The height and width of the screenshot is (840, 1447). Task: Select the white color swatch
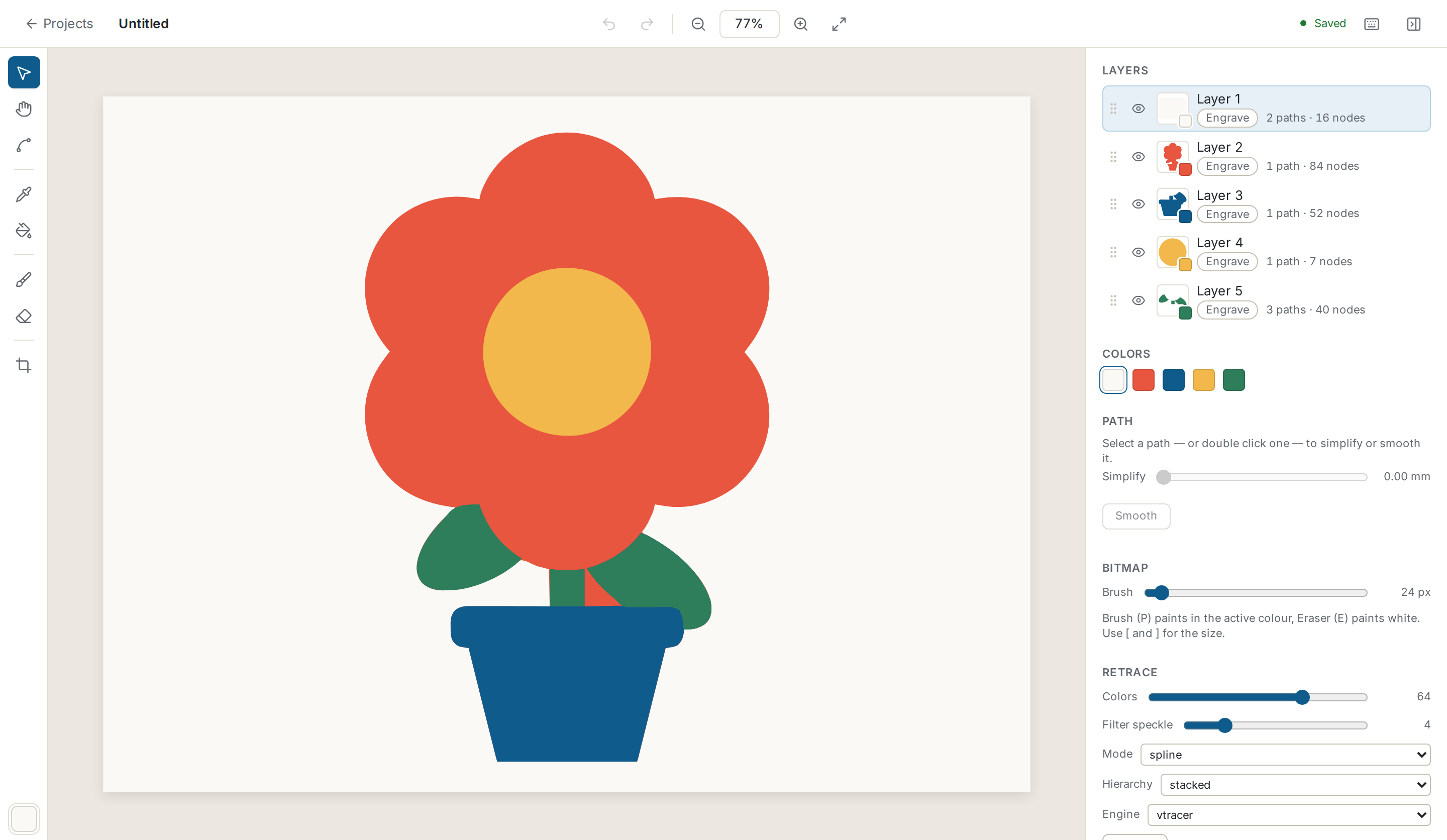coord(1113,379)
